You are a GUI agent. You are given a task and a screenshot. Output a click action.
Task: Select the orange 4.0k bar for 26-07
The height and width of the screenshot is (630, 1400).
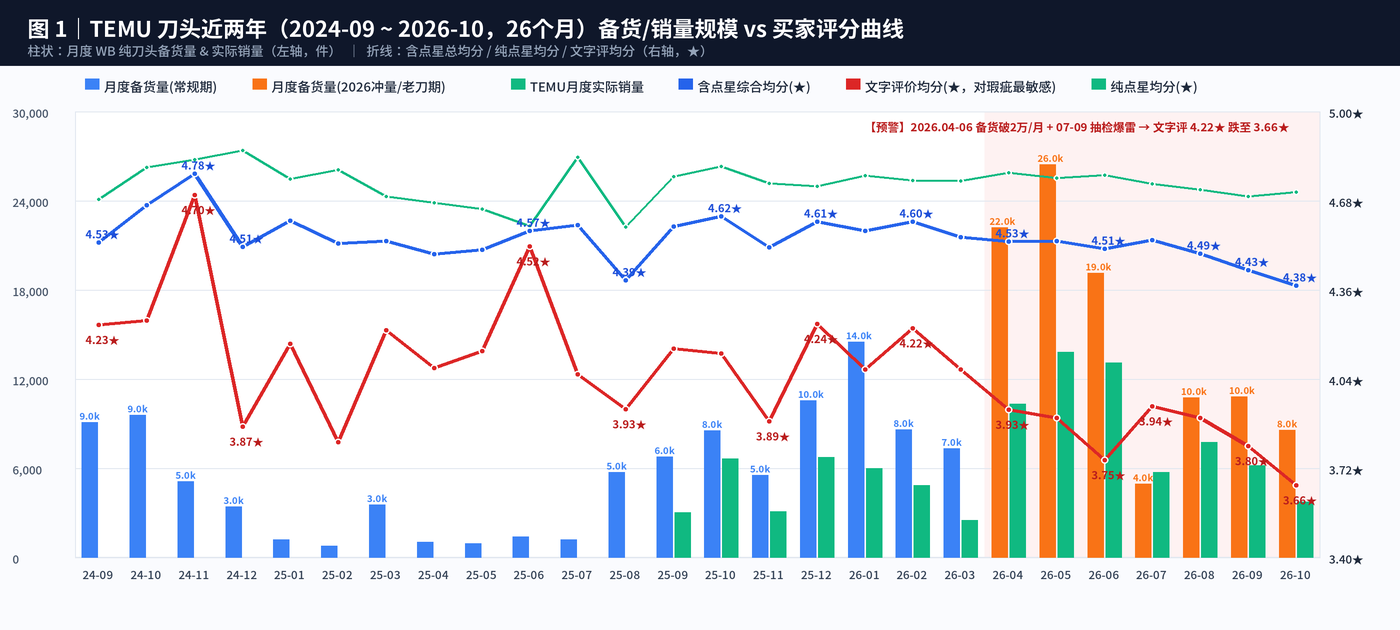[1144, 520]
